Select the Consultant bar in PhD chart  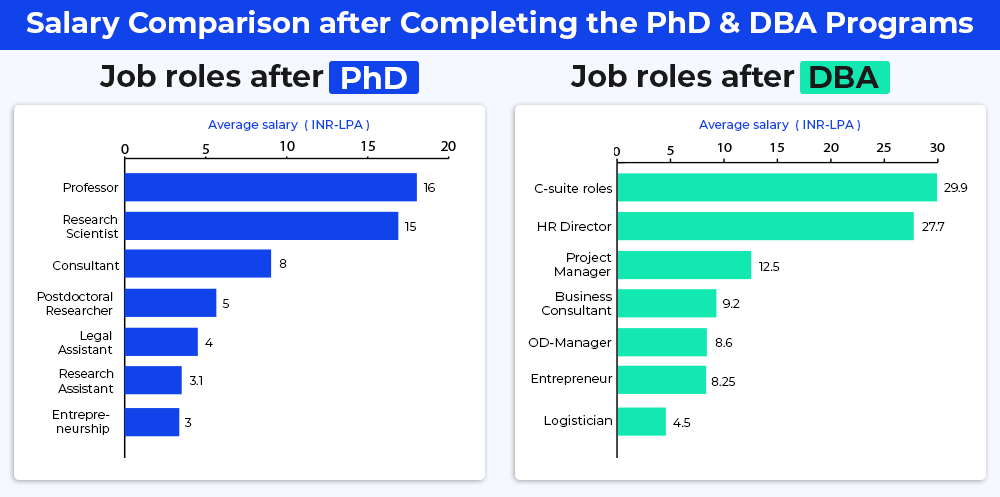tap(198, 264)
